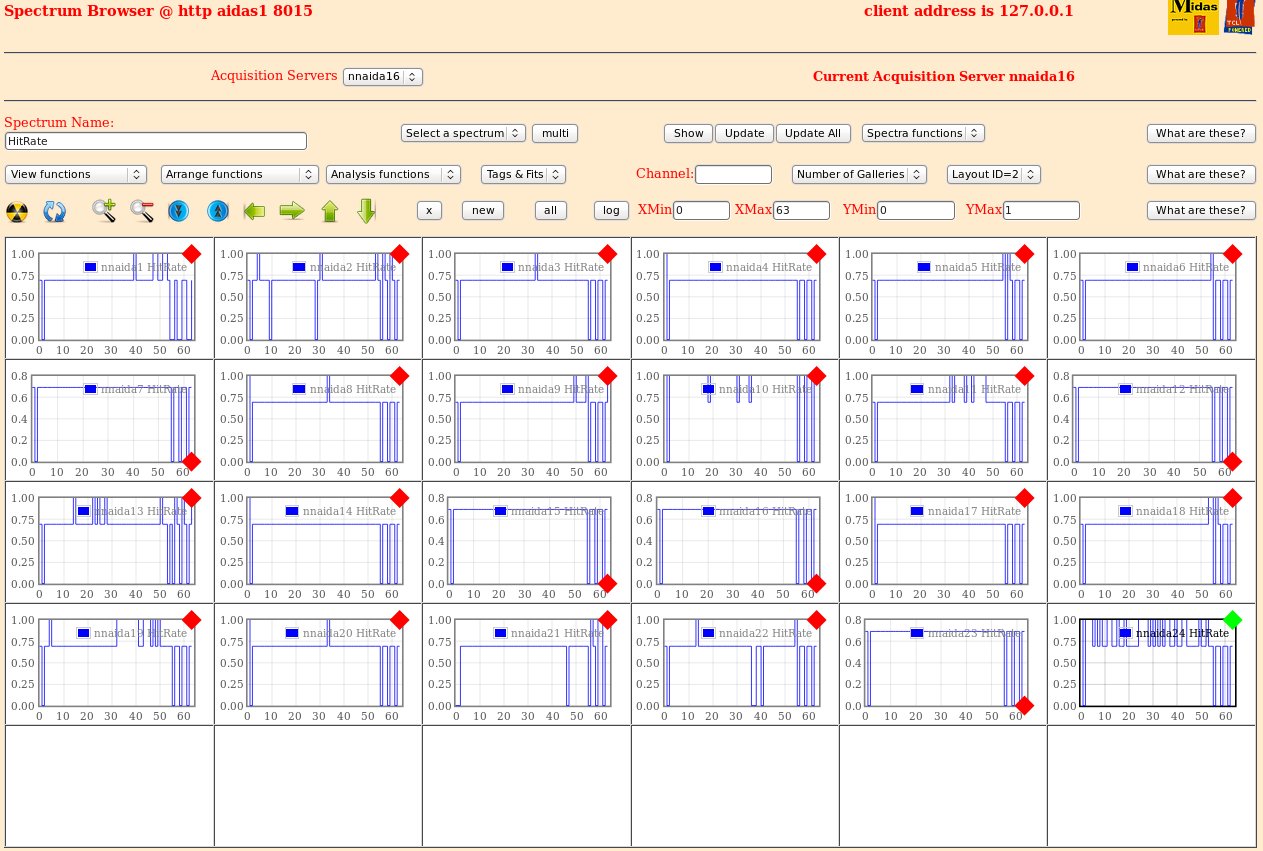The image size is (1263, 851).
Task: Toggle the green diamond marker on nnaida24 plot
Action: (x=1232, y=620)
